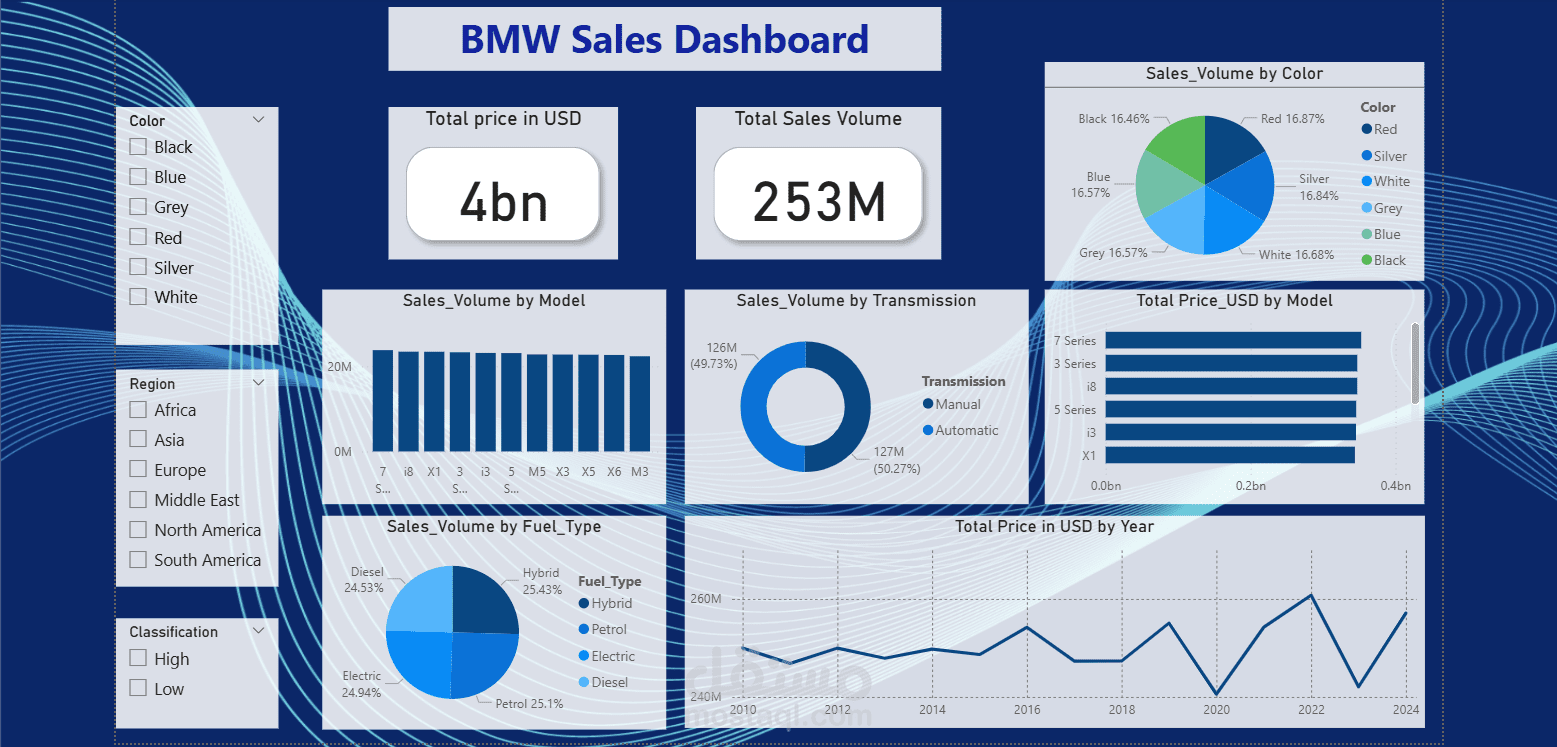Select the Diesel 24.53% pie label
The height and width of the screenshot is (747, 1557).
pos(364,580)
